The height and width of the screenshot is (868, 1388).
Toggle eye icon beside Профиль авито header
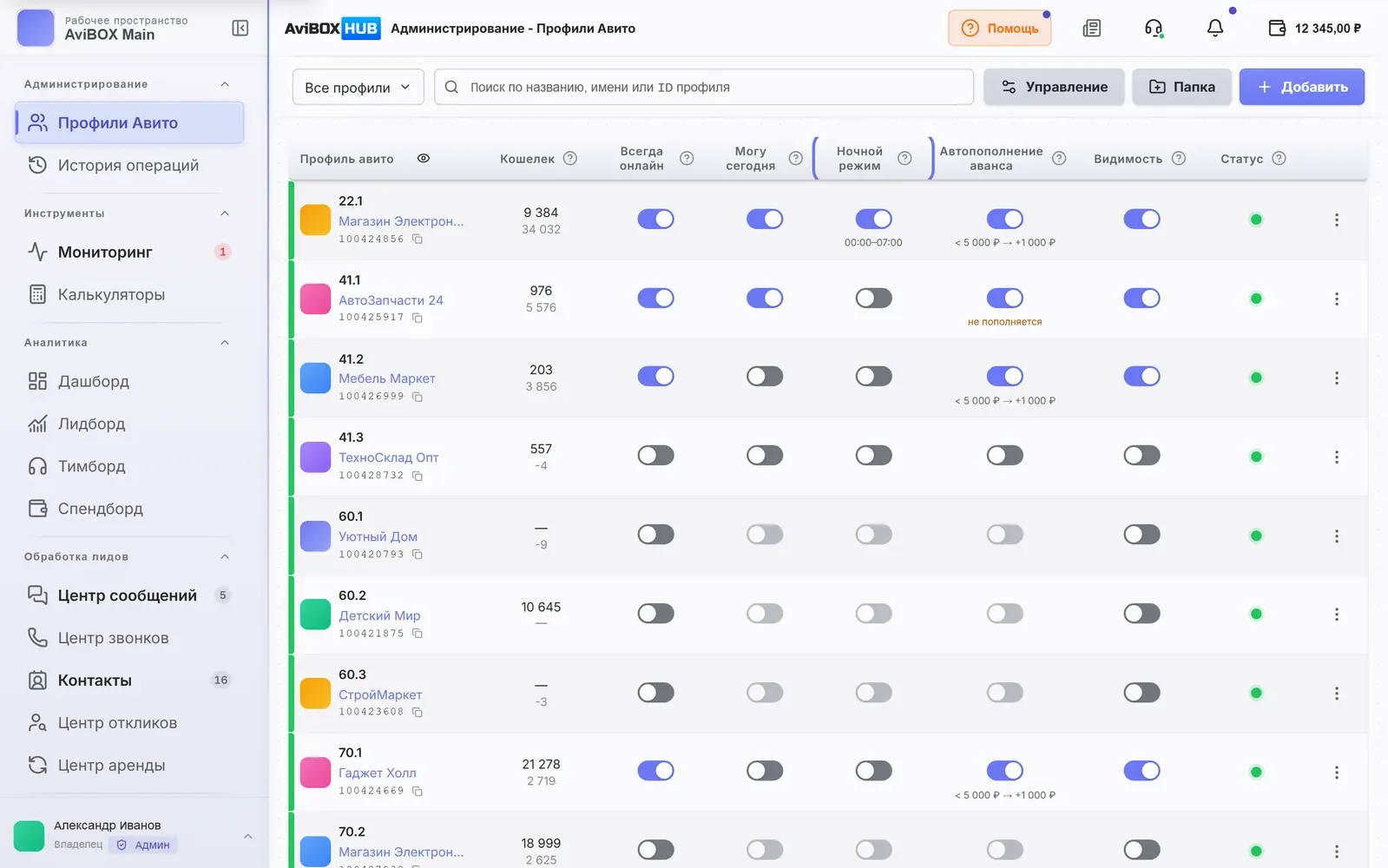[424, 158]
